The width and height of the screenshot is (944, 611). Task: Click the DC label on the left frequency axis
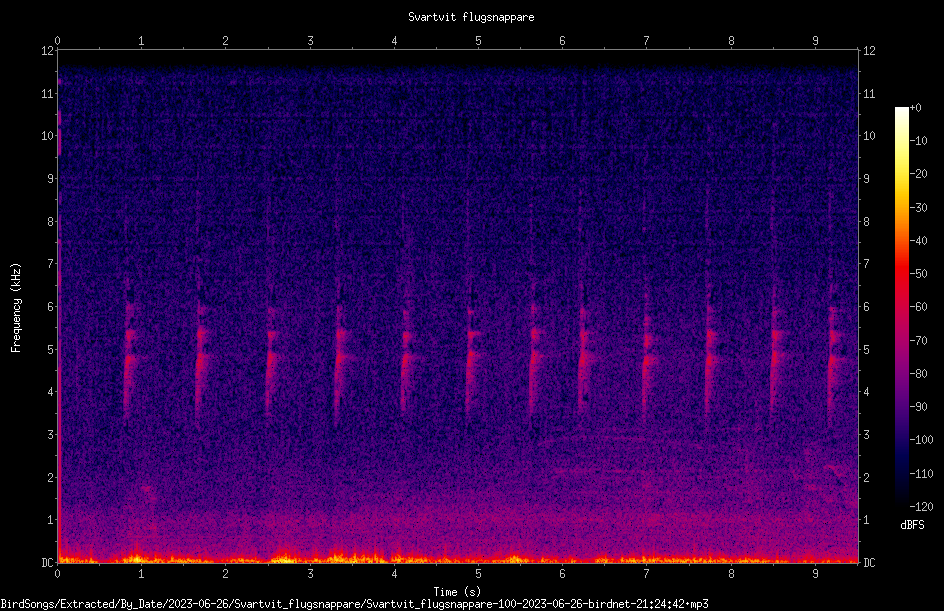[47, 563]
